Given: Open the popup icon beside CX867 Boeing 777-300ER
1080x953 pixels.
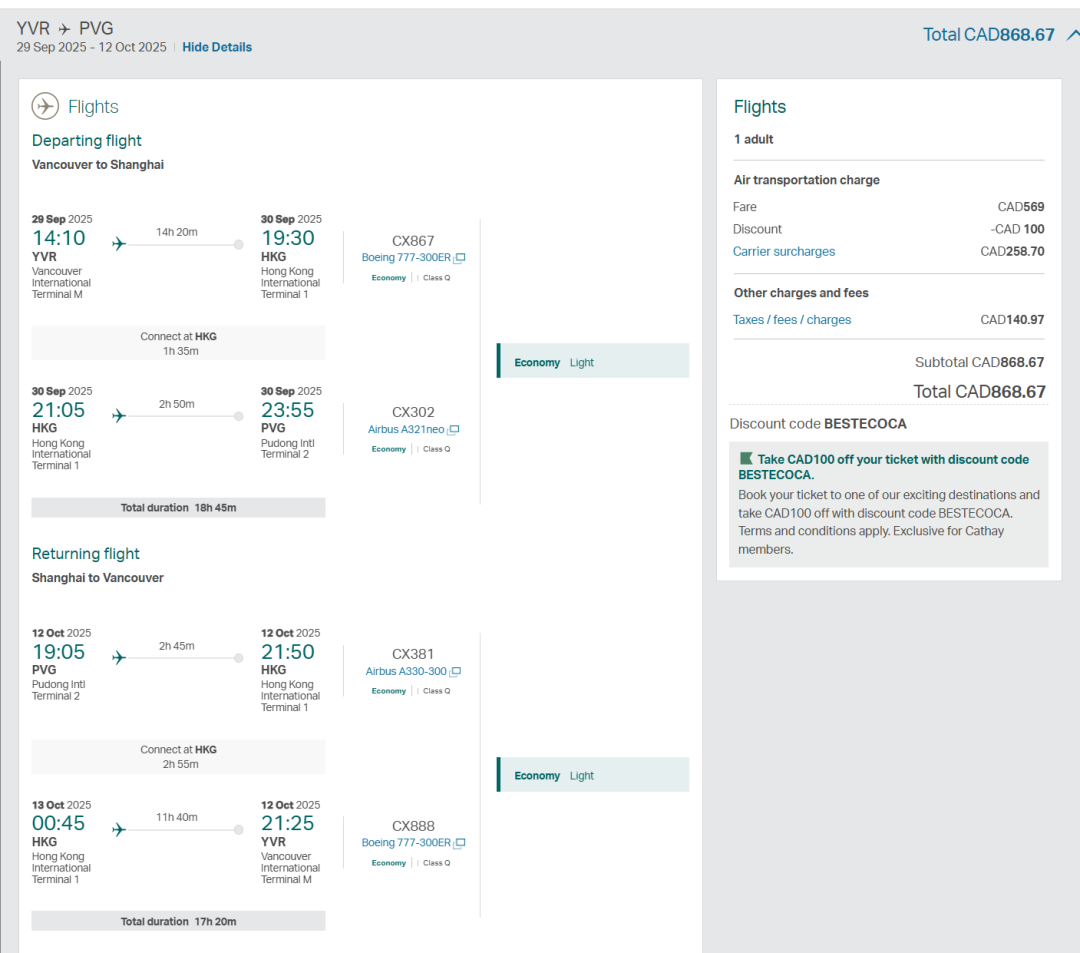Looking at the screenshot, I should [x=460, y=258].
